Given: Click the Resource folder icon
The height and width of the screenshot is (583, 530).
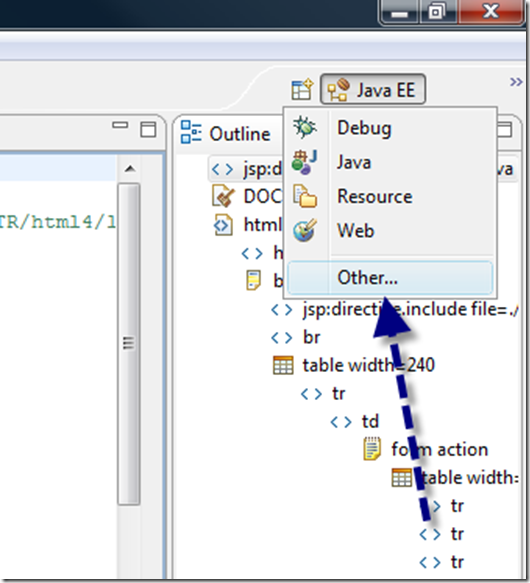Looking at the screenshot, I should coord(305,196).
